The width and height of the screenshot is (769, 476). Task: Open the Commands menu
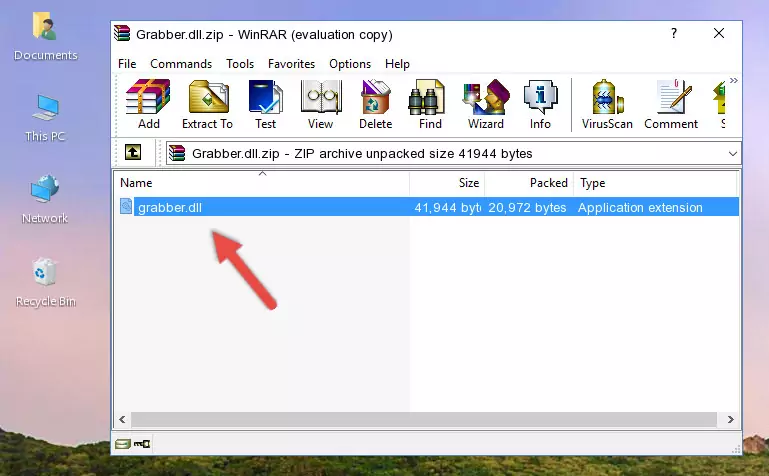point(181,64)
